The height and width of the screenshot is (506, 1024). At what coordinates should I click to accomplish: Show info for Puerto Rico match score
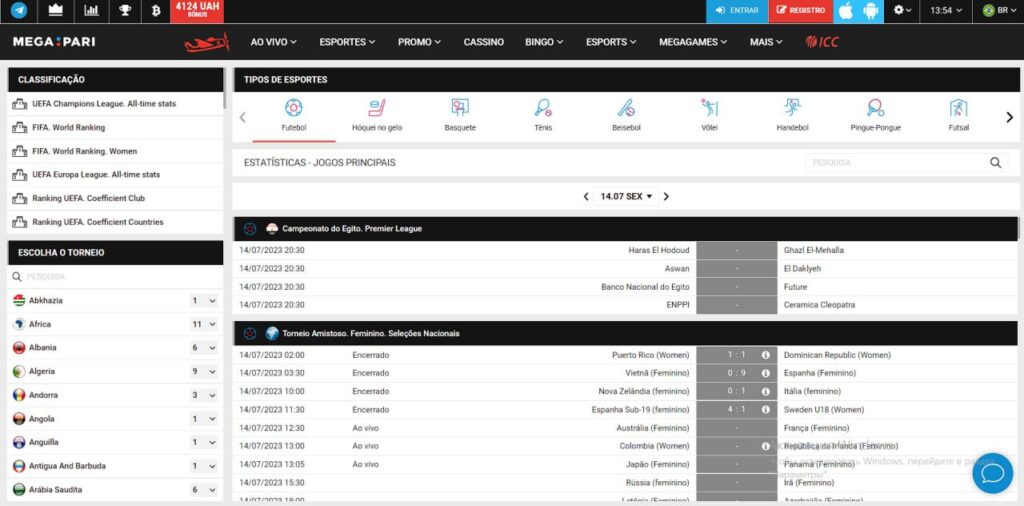(765, 355)
